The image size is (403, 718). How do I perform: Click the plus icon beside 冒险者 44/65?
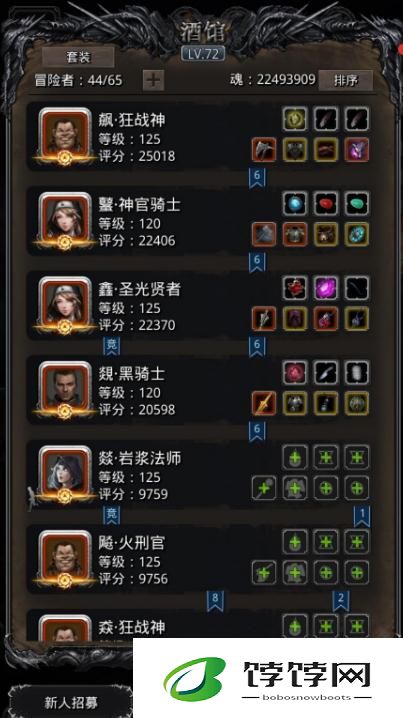point(153,81)
